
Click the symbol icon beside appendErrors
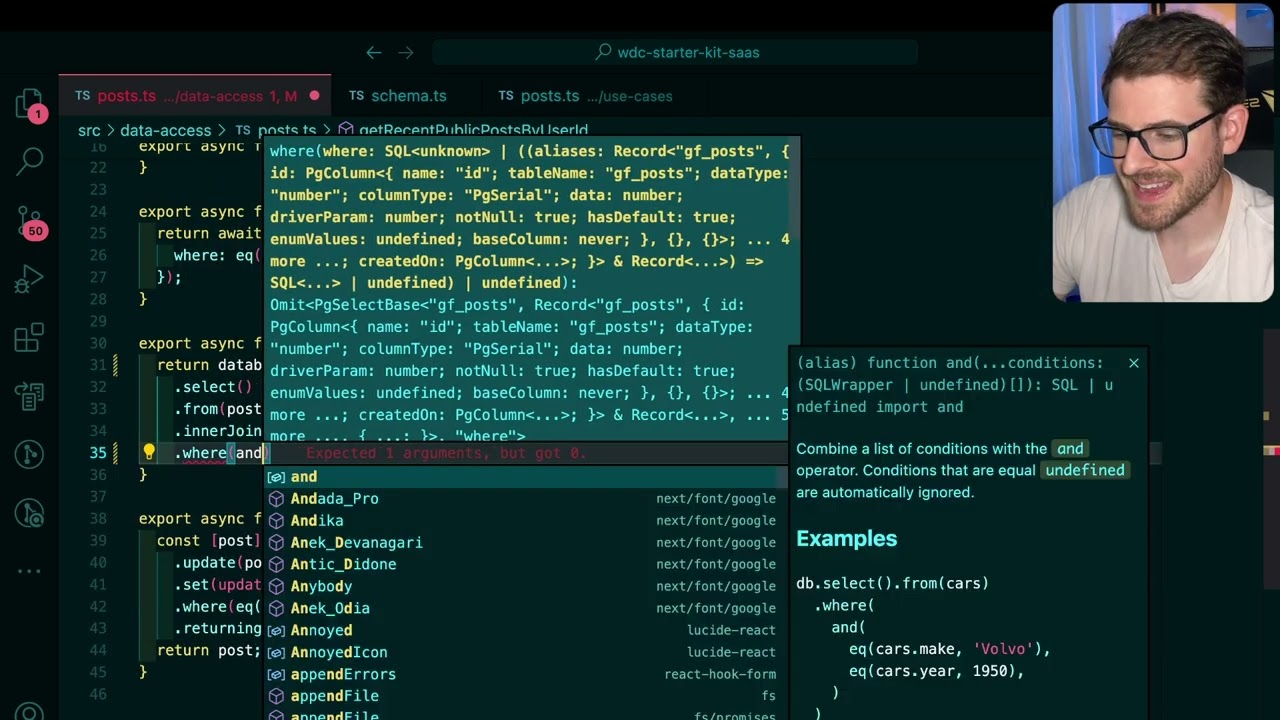coord(277,674)
